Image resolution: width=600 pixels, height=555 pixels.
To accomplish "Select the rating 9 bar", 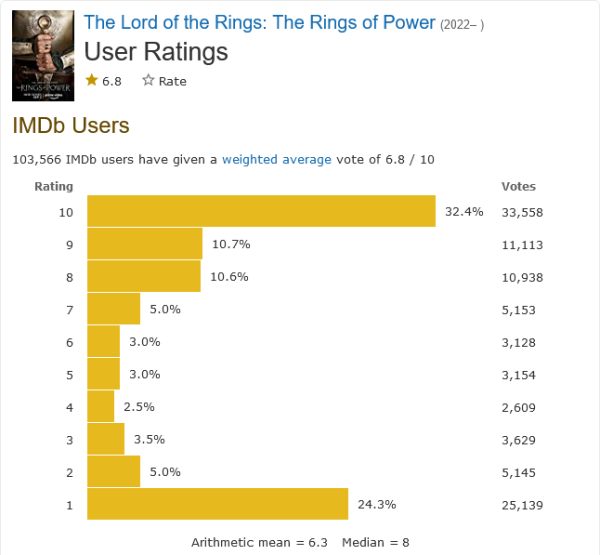I will pyautogui.click(x=145, y=244).
